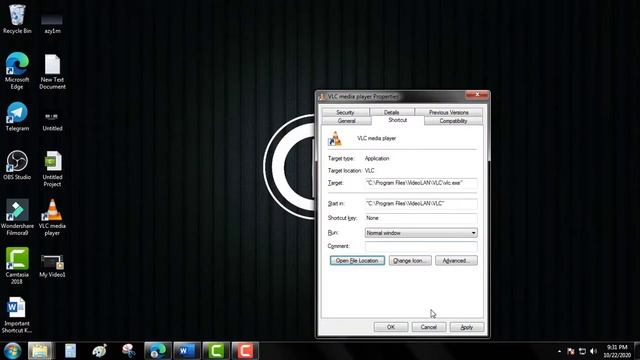This screenshot has width=640, height=360.
Task: Open the Recycle Bin desktop icon
Action: 17,19
